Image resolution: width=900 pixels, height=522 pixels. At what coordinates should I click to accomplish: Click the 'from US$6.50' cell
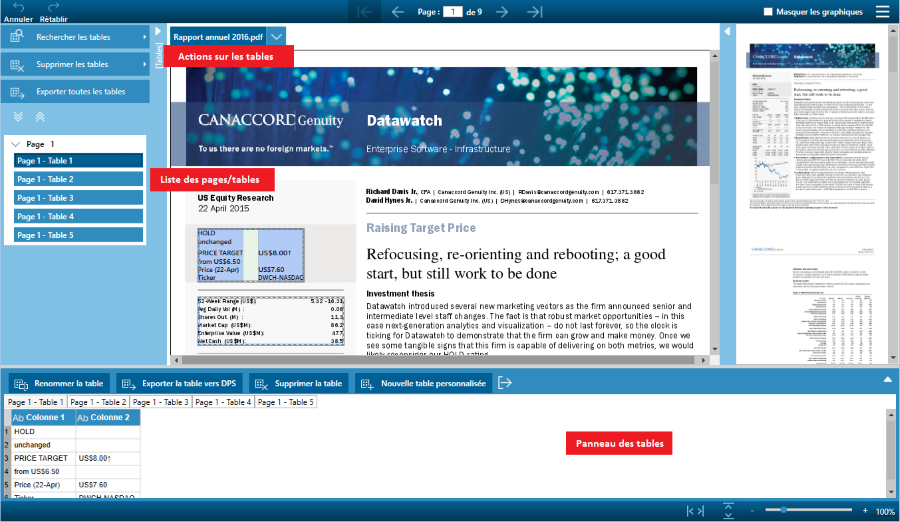tap(43, 471)
